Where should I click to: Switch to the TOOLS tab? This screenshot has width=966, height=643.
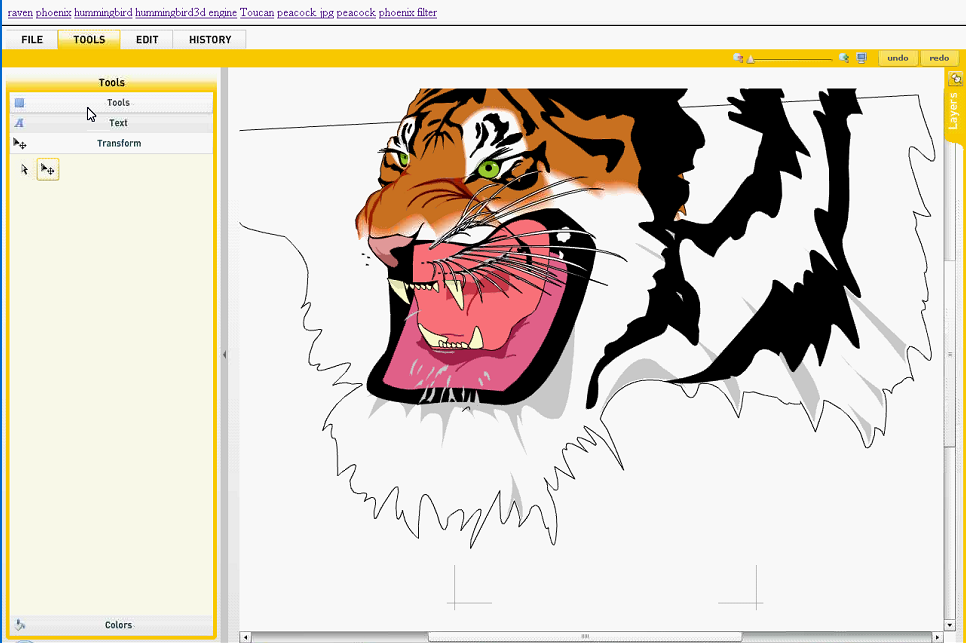89,39
